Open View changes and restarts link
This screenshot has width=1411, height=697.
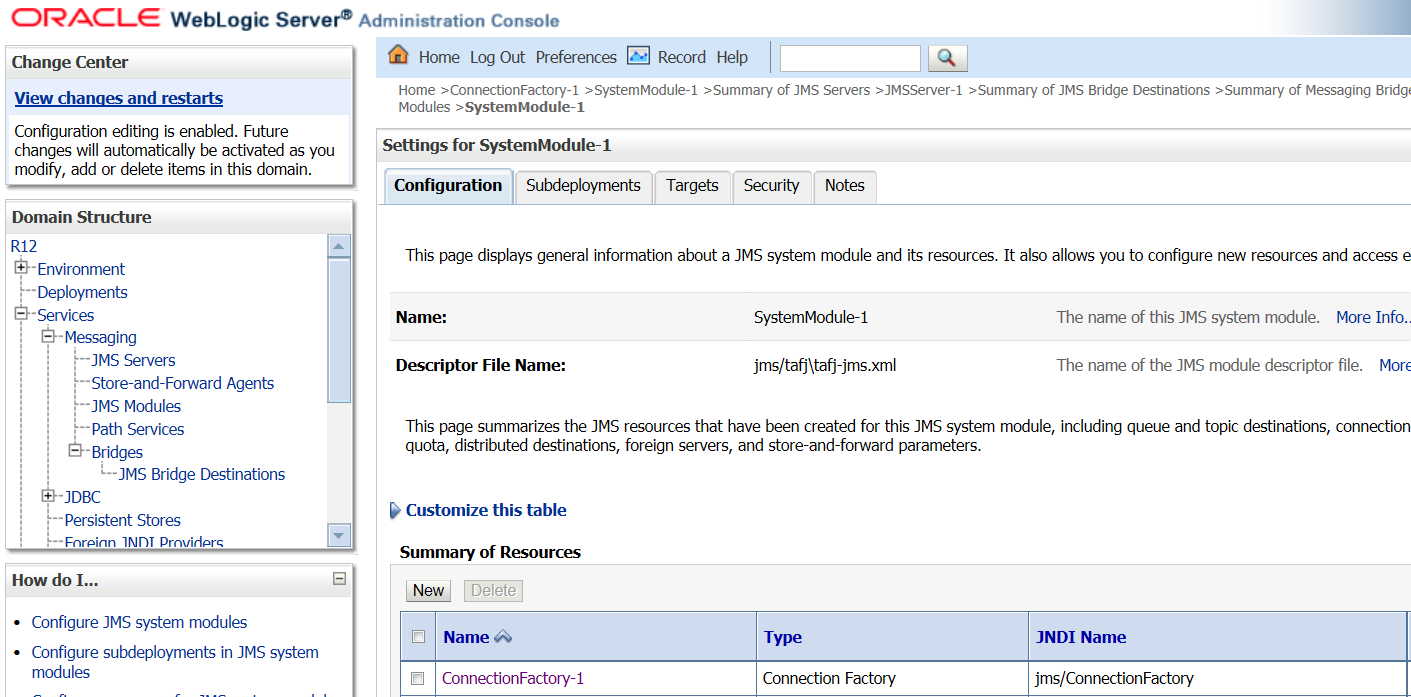(119, 98)
